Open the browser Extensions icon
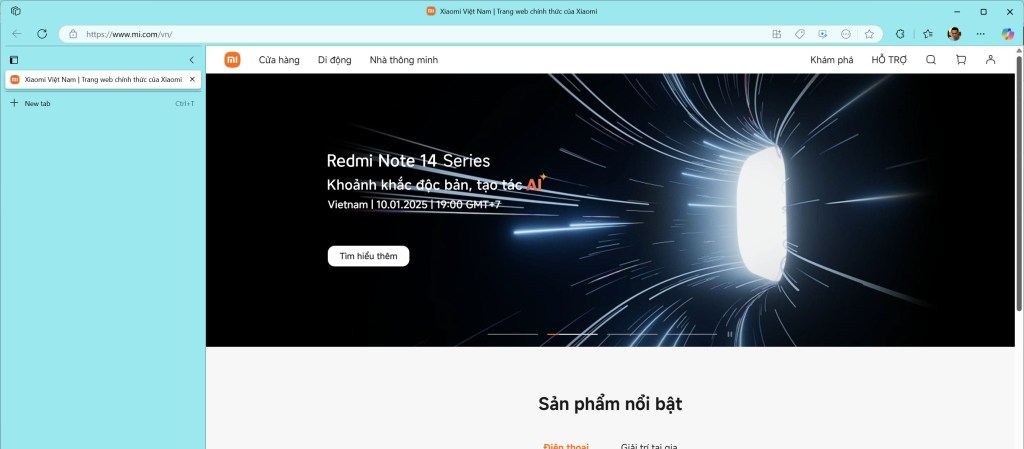 900,34
